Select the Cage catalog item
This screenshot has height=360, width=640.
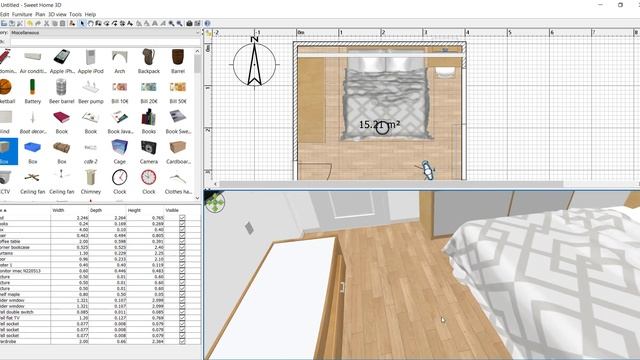click(120, 152)
